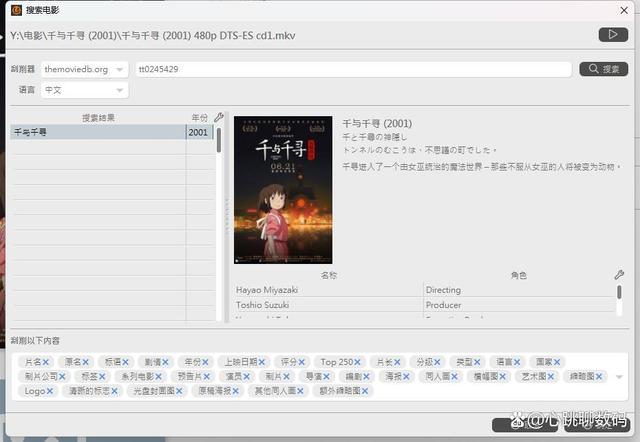Viewport: 640px width, 442px height.
Task: Remove the 光盘封面图 tag
Action: tap(179, 391)
